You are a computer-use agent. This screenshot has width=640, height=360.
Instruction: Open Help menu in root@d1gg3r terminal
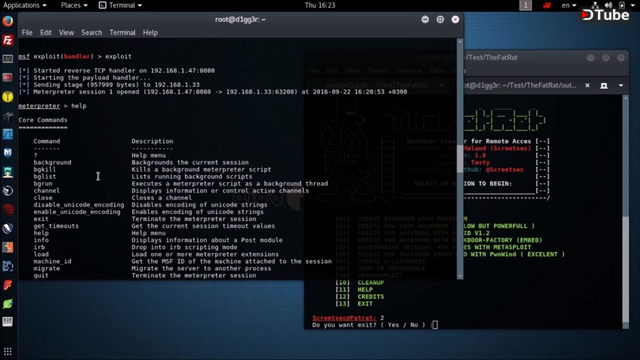(150, 33)
